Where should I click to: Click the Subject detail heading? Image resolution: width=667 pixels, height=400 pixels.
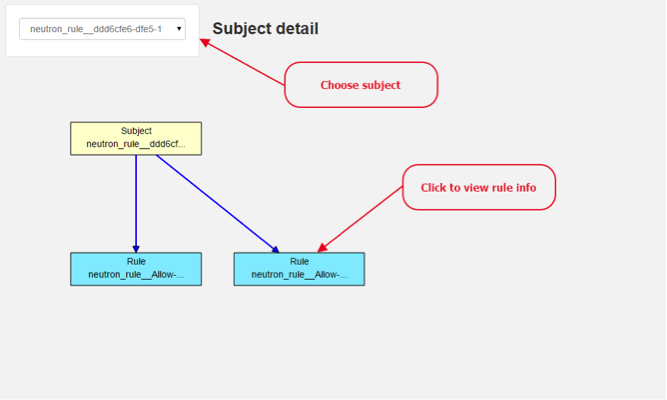[265, 29]
